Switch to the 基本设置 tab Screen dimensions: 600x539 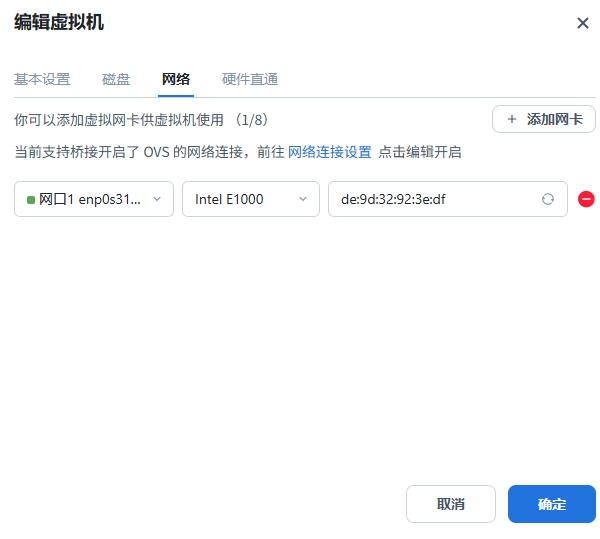coord(42,79)
